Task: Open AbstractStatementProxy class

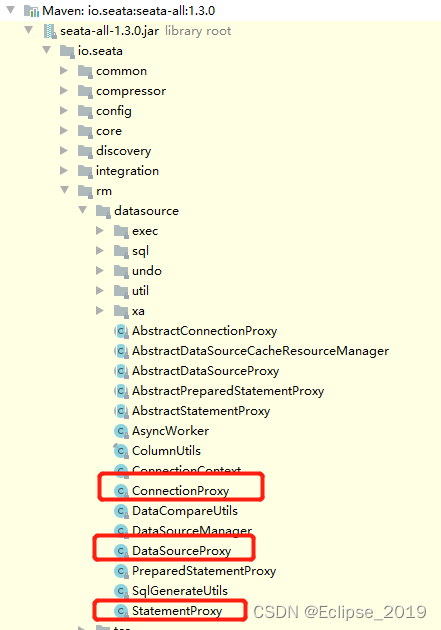Action: point(201,411)
